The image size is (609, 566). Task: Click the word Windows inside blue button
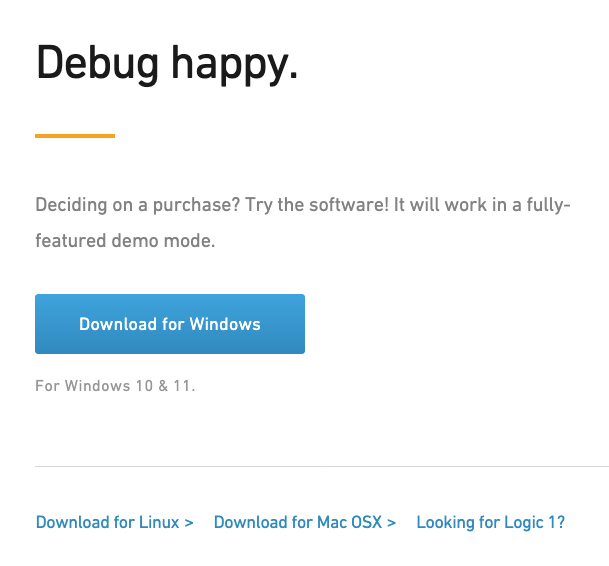pyautogui.click(x=225, y=324)
